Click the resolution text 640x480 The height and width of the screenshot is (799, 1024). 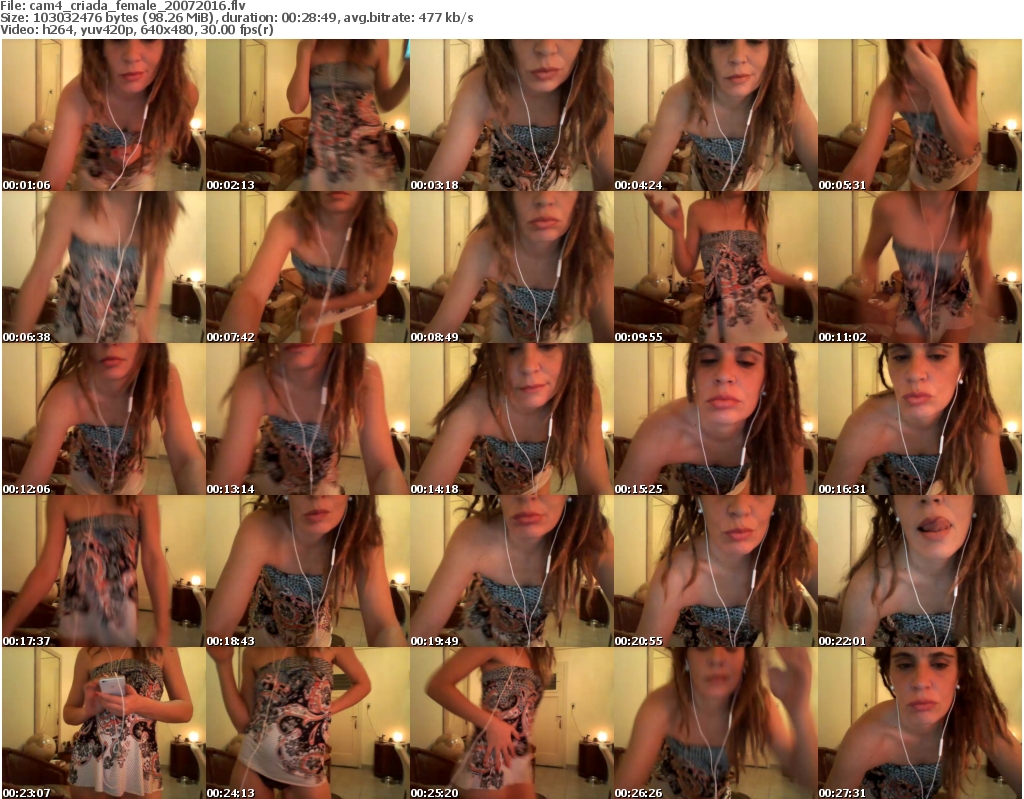coord(168,29)
